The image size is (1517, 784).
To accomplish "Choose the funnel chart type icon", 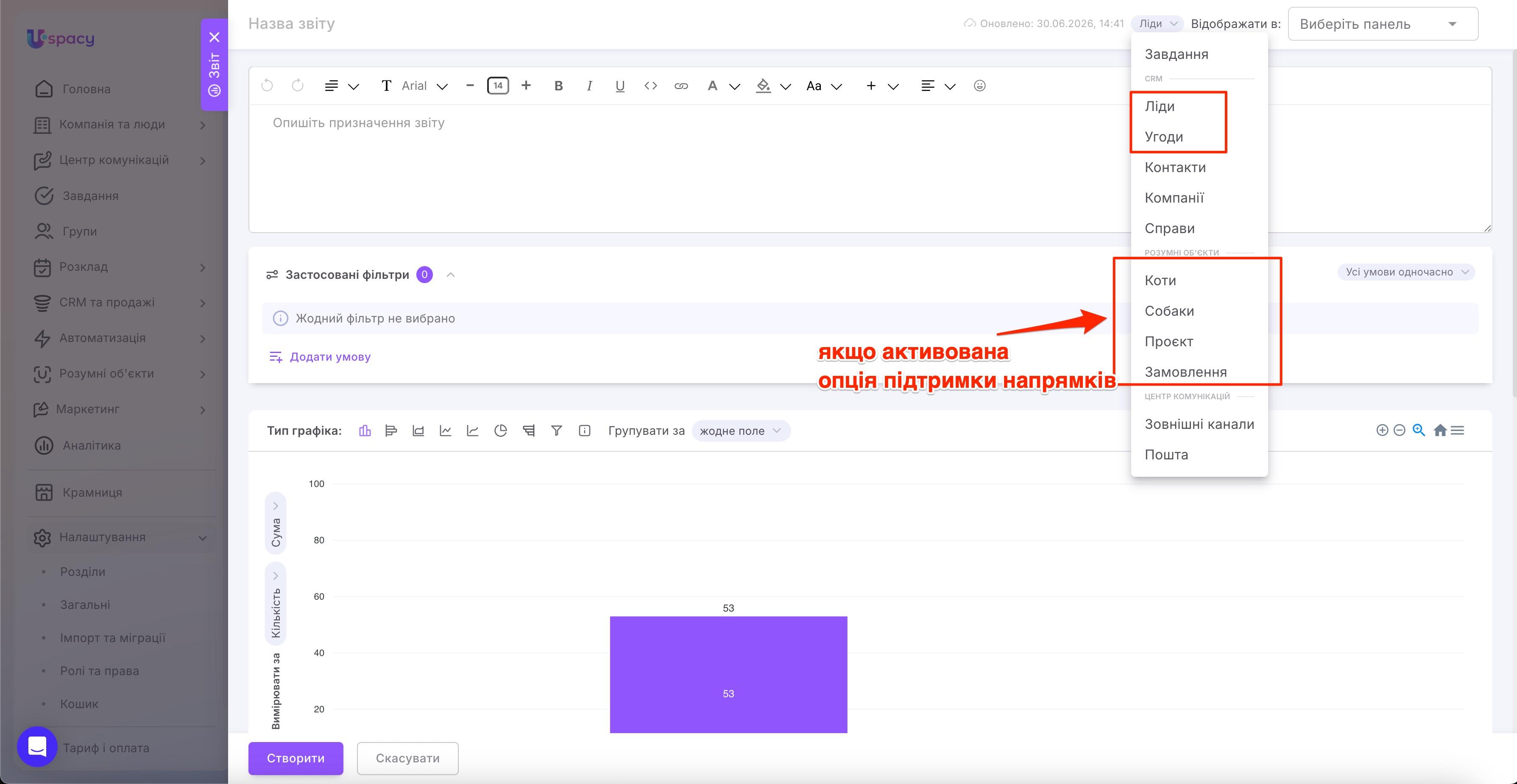I will coord(556,431).
